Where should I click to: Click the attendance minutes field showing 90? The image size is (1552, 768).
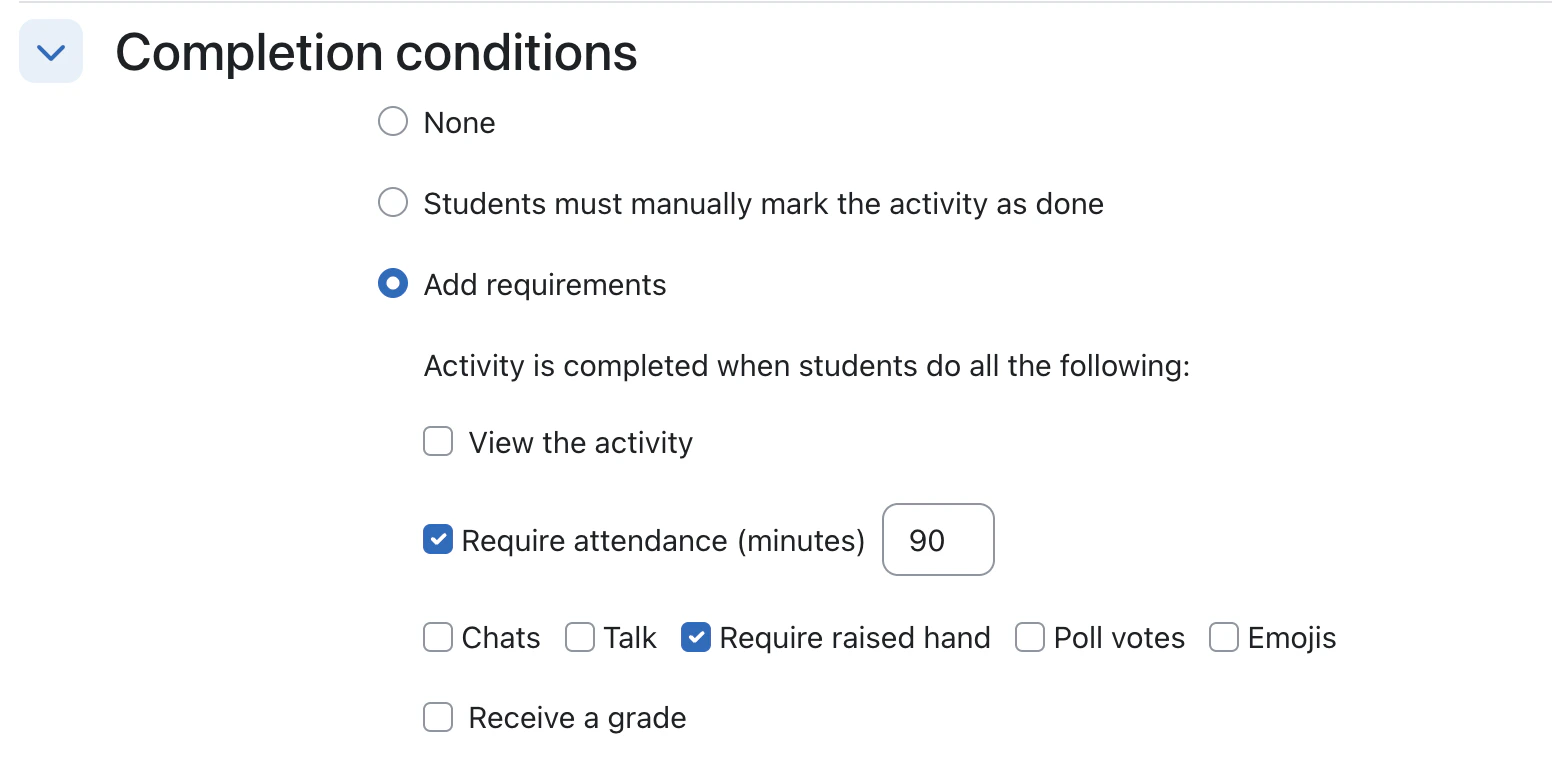[x=937, y=540]
